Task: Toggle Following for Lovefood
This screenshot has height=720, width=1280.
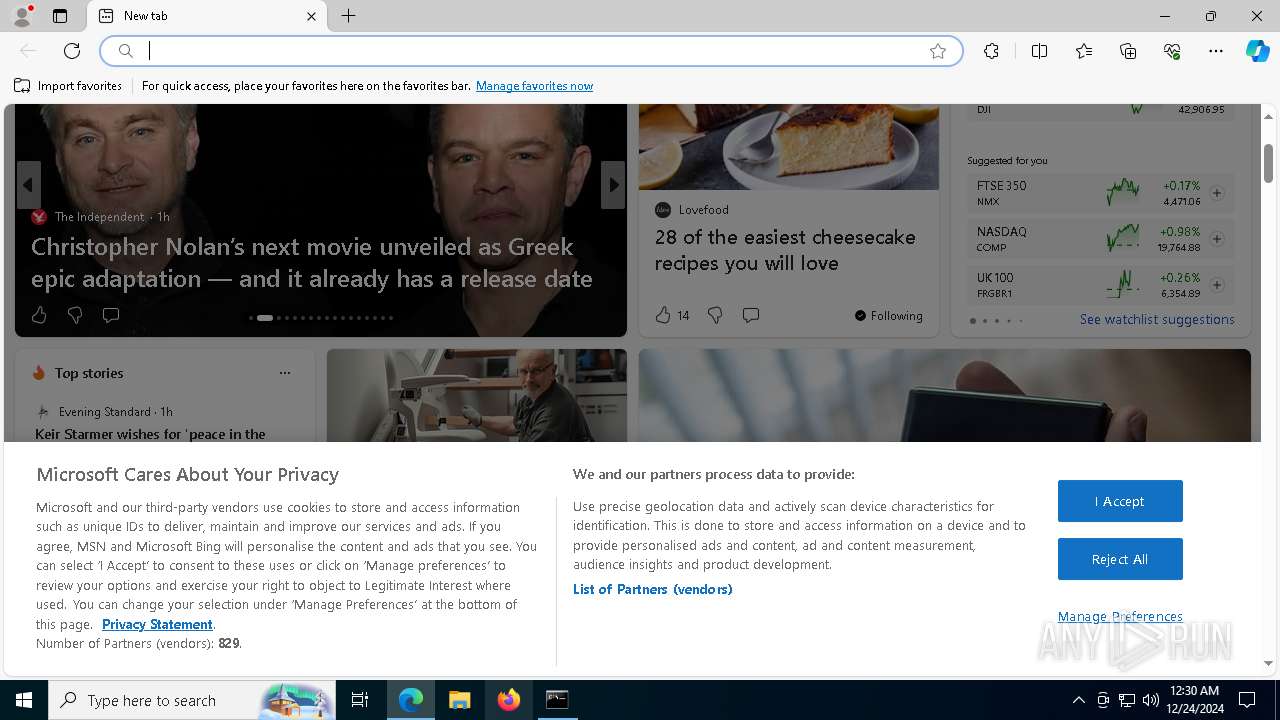Action: 889,315
